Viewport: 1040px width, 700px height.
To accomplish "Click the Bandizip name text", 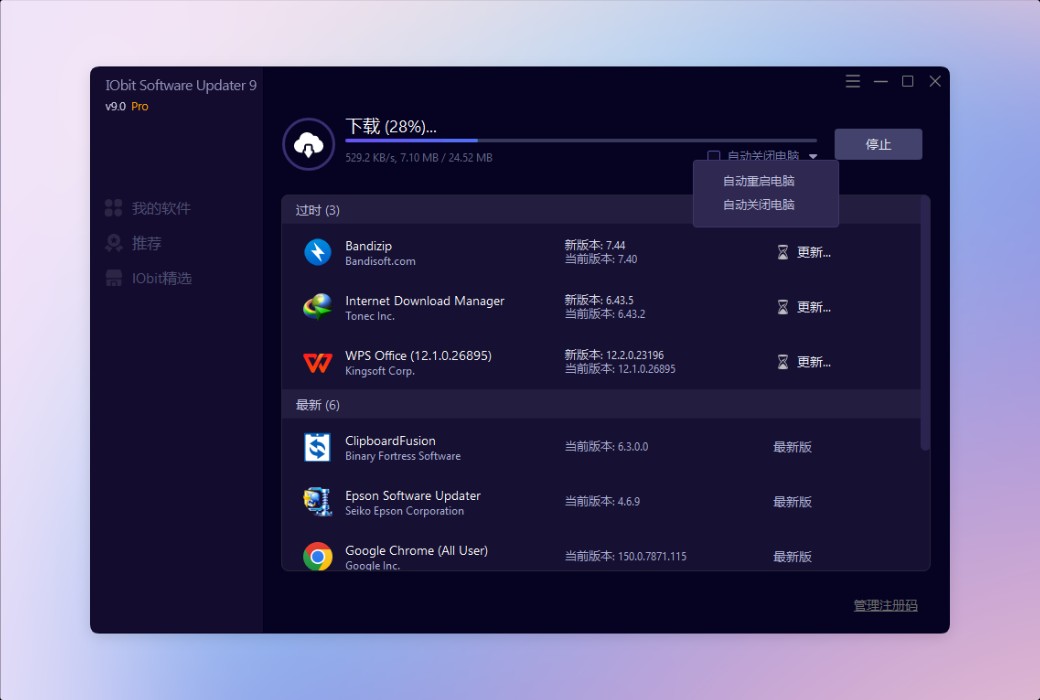I will pos(368,245).
